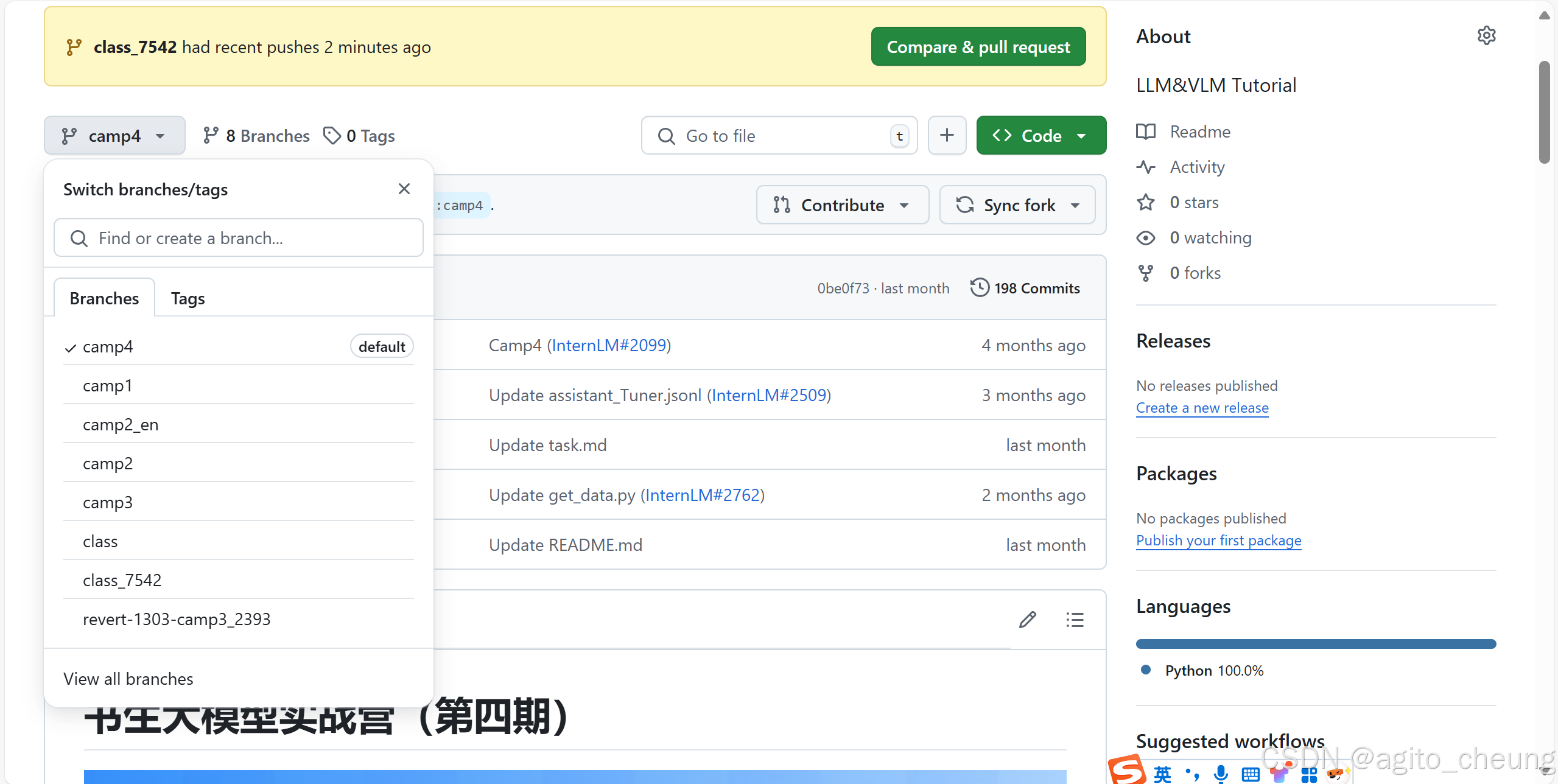Viewport: 1558px width, 784px height.
Task: Click the plus icon to create new file
Action: [946, 135]
